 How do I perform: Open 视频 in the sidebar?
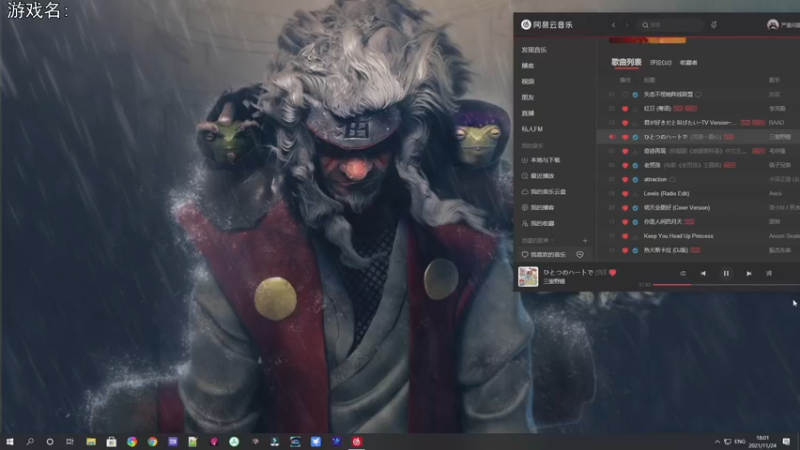(528, 82)
